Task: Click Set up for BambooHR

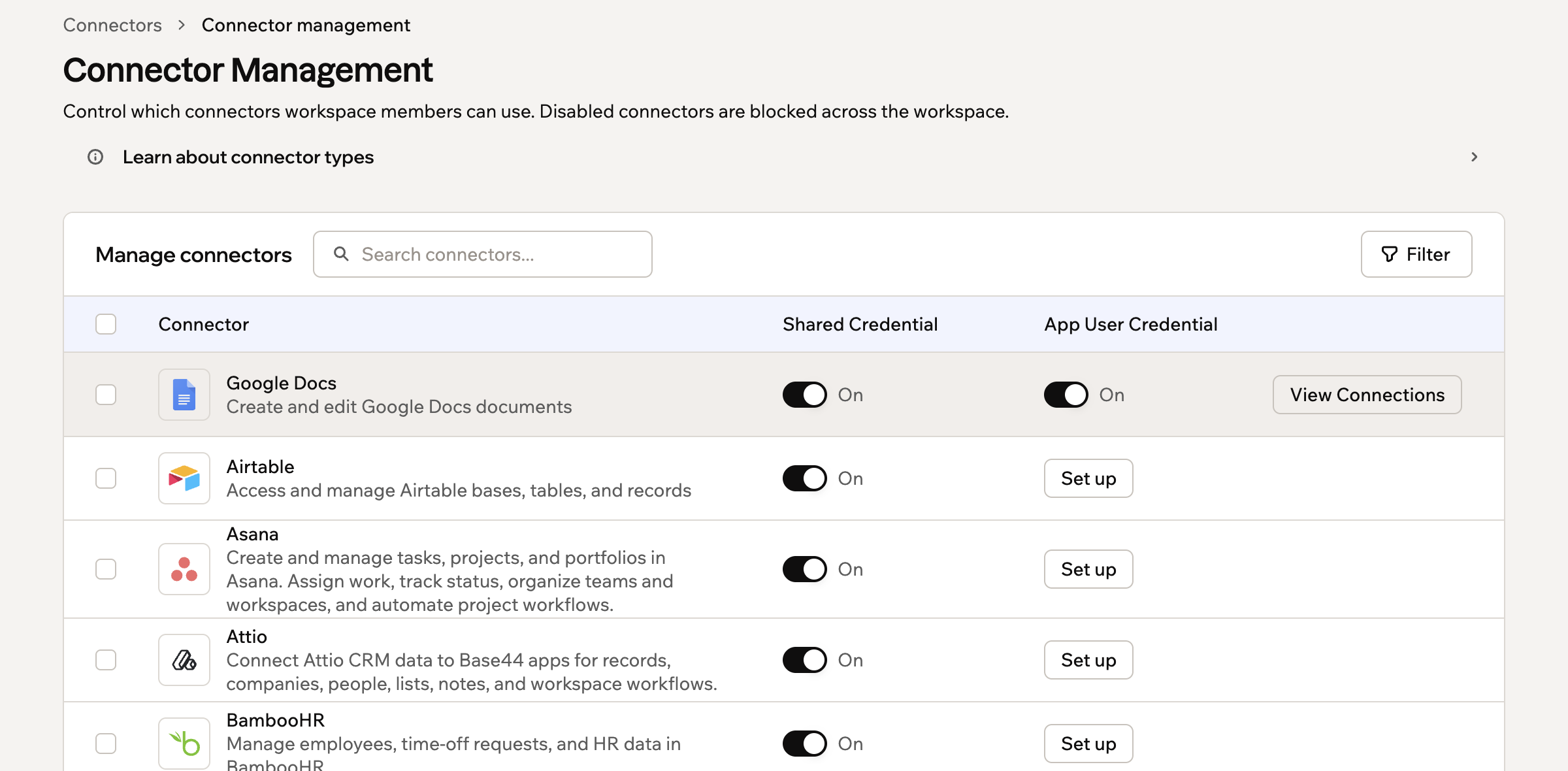Action: click(1088, 744)
